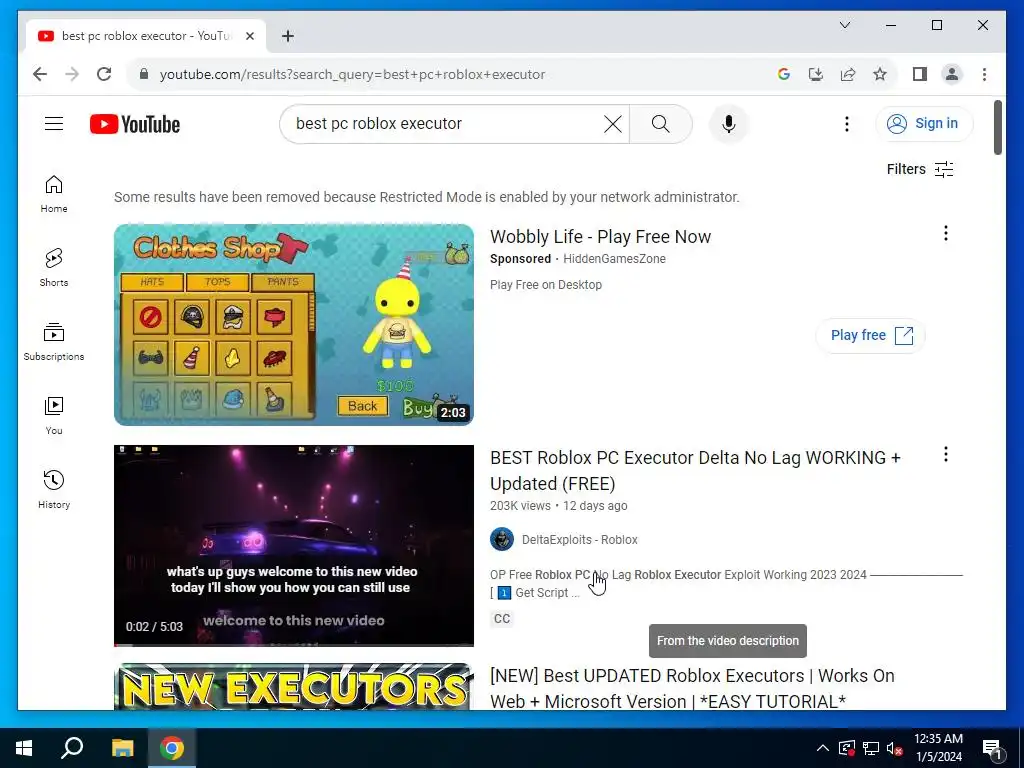Open the YouTube hamburger guide menu
The width and height of the screenshot is (1024, 768).
(x=54, y=123)
